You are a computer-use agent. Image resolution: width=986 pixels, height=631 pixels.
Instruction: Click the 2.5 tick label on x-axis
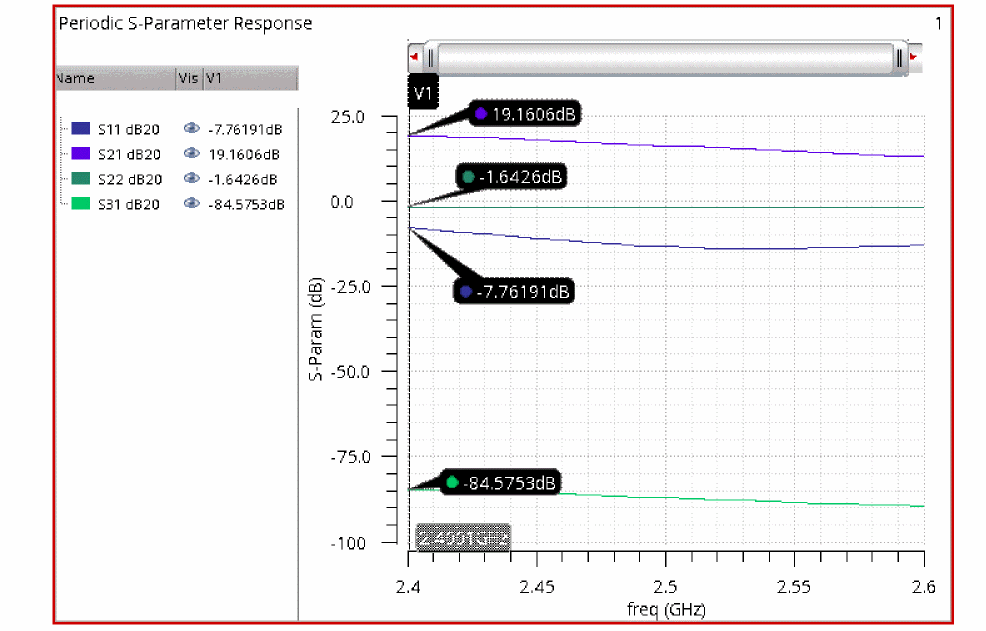pos(665,587)
